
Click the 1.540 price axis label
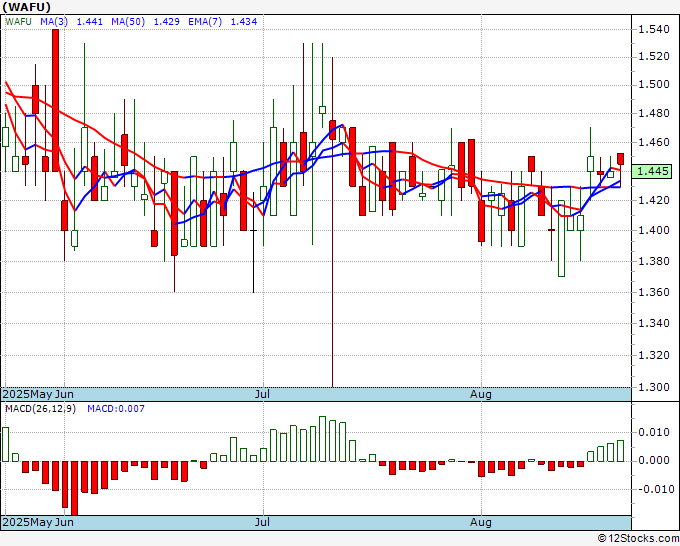coord(654,29)
